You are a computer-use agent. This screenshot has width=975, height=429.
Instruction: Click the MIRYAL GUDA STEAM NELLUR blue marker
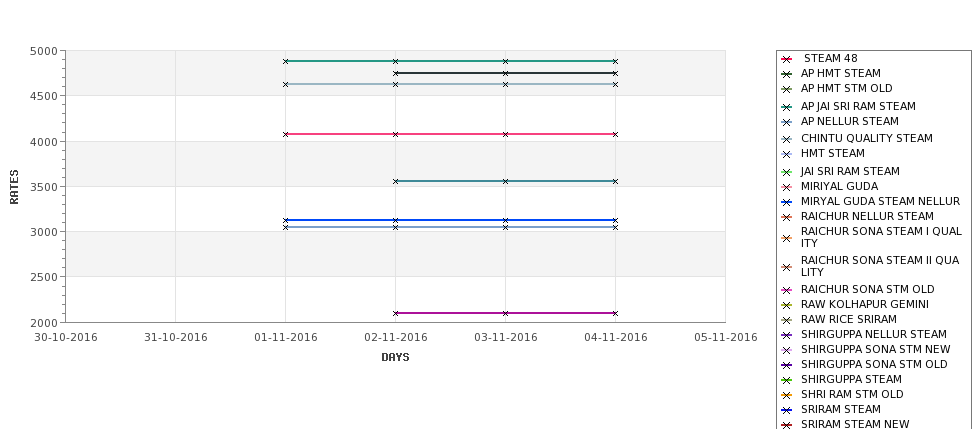pyautogui.click(x=787, y=202)
